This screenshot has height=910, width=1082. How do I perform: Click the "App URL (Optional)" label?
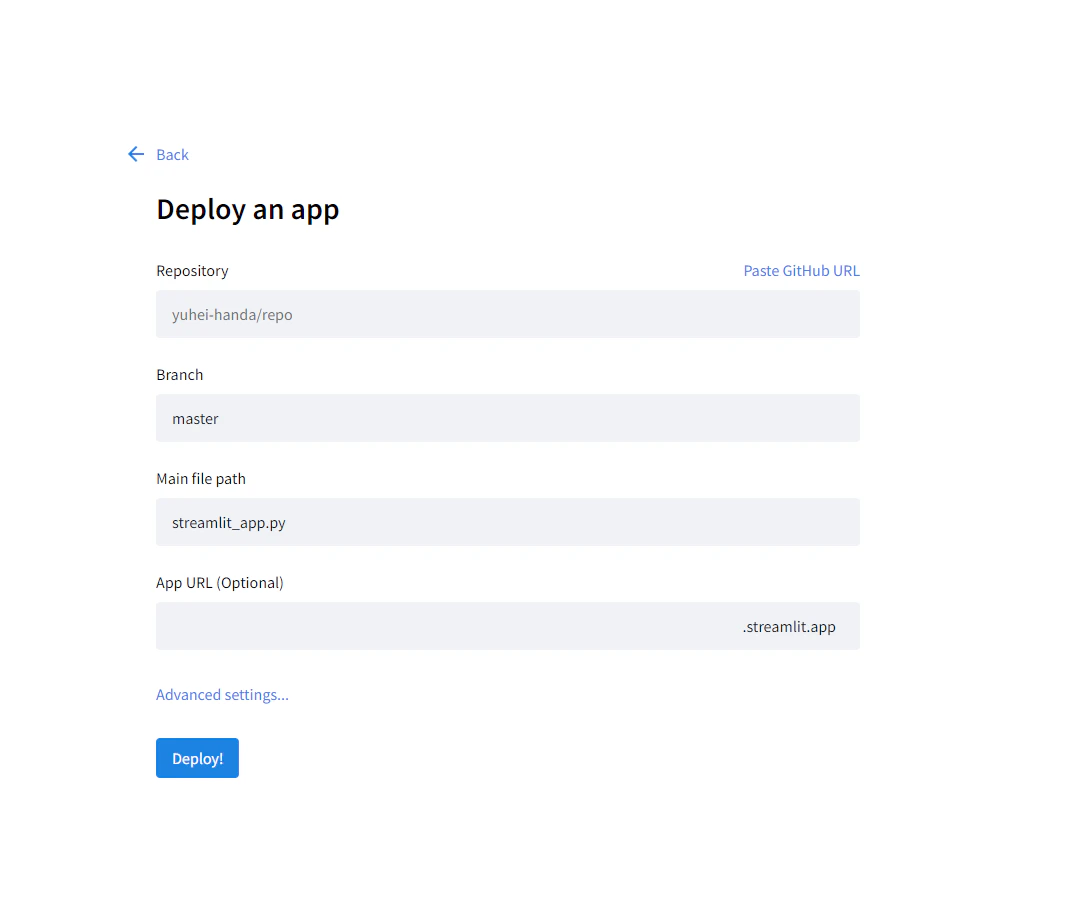click(x=220, y=583)
